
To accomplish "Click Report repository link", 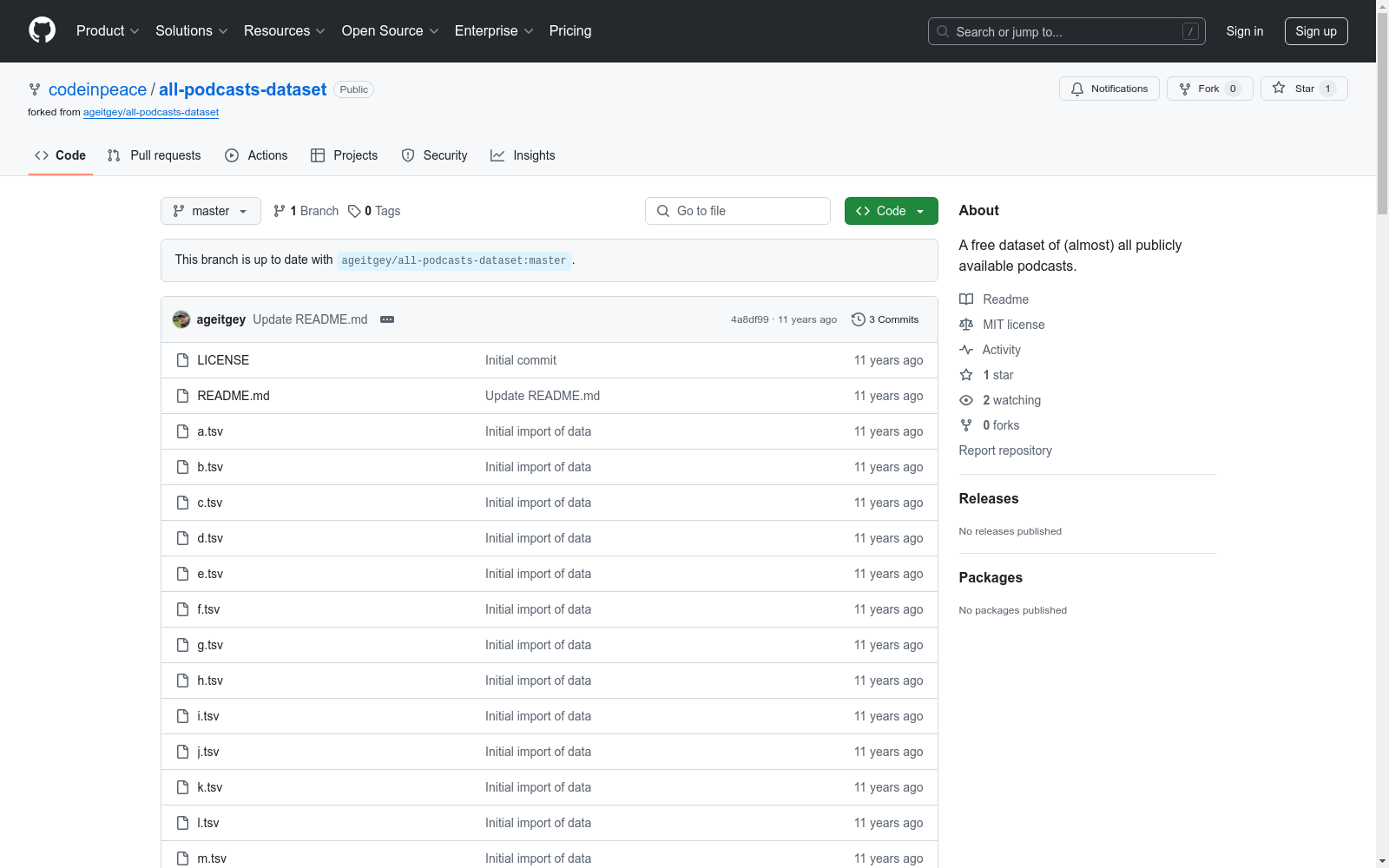I will click(1005, 450).
